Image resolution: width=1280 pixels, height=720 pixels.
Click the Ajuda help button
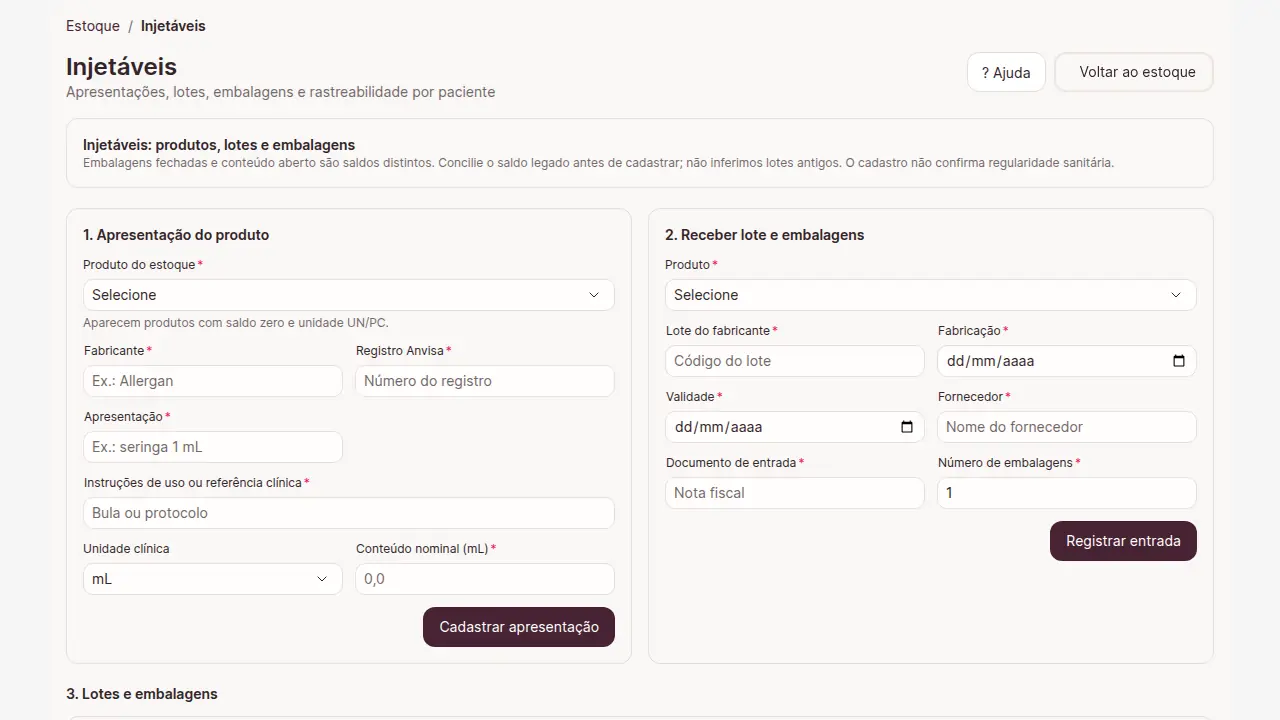1006,73
